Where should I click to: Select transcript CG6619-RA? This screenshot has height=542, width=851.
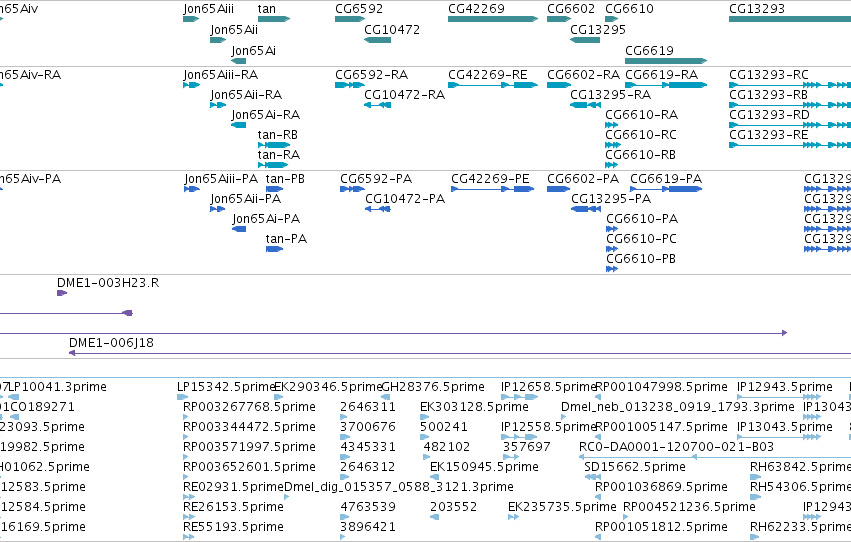[x=662, y=74]
